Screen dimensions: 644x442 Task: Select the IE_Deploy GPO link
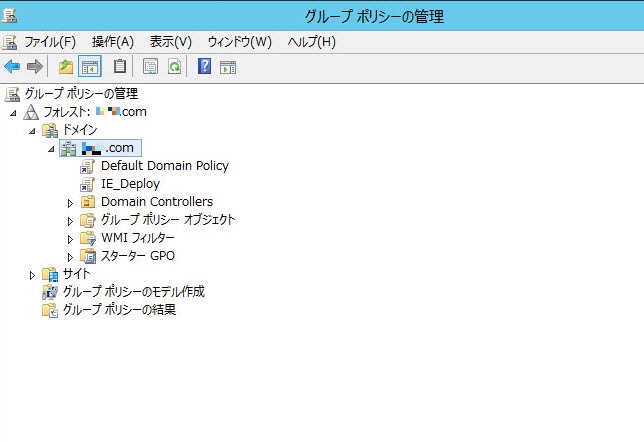point(130,184)
